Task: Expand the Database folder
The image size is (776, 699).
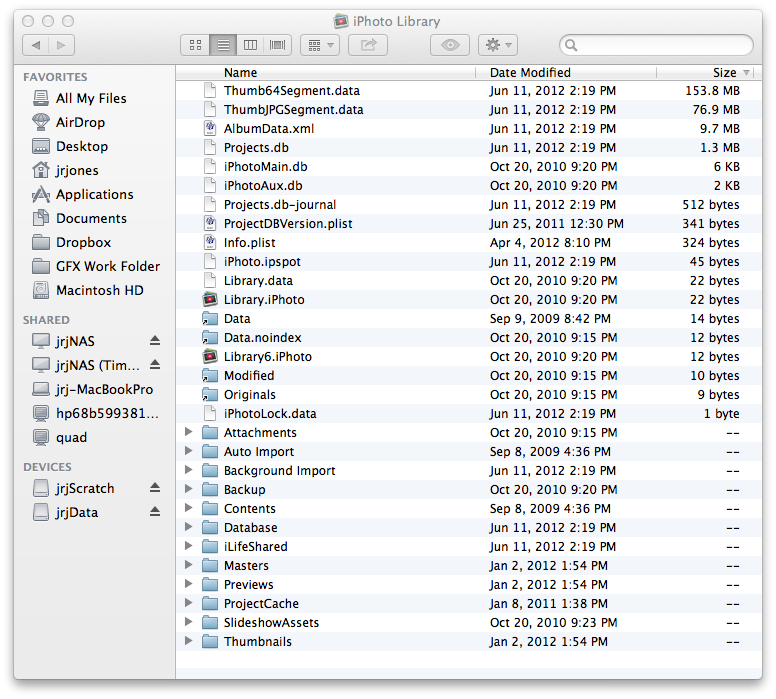Action: tap(189, 527)
